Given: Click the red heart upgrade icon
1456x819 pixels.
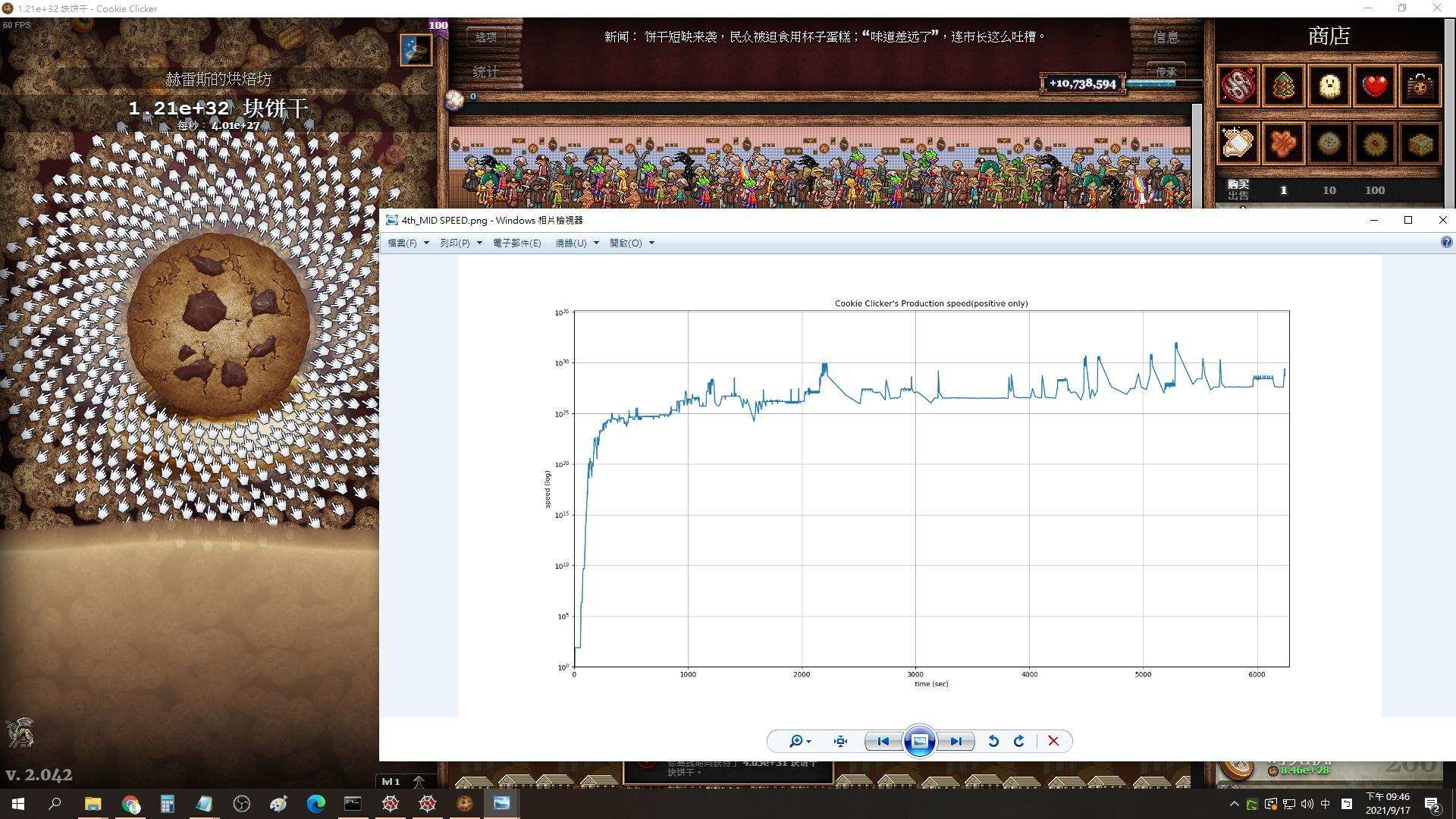Looking at the screenshot, I should pyautogui.click(x=1374, y=86).
